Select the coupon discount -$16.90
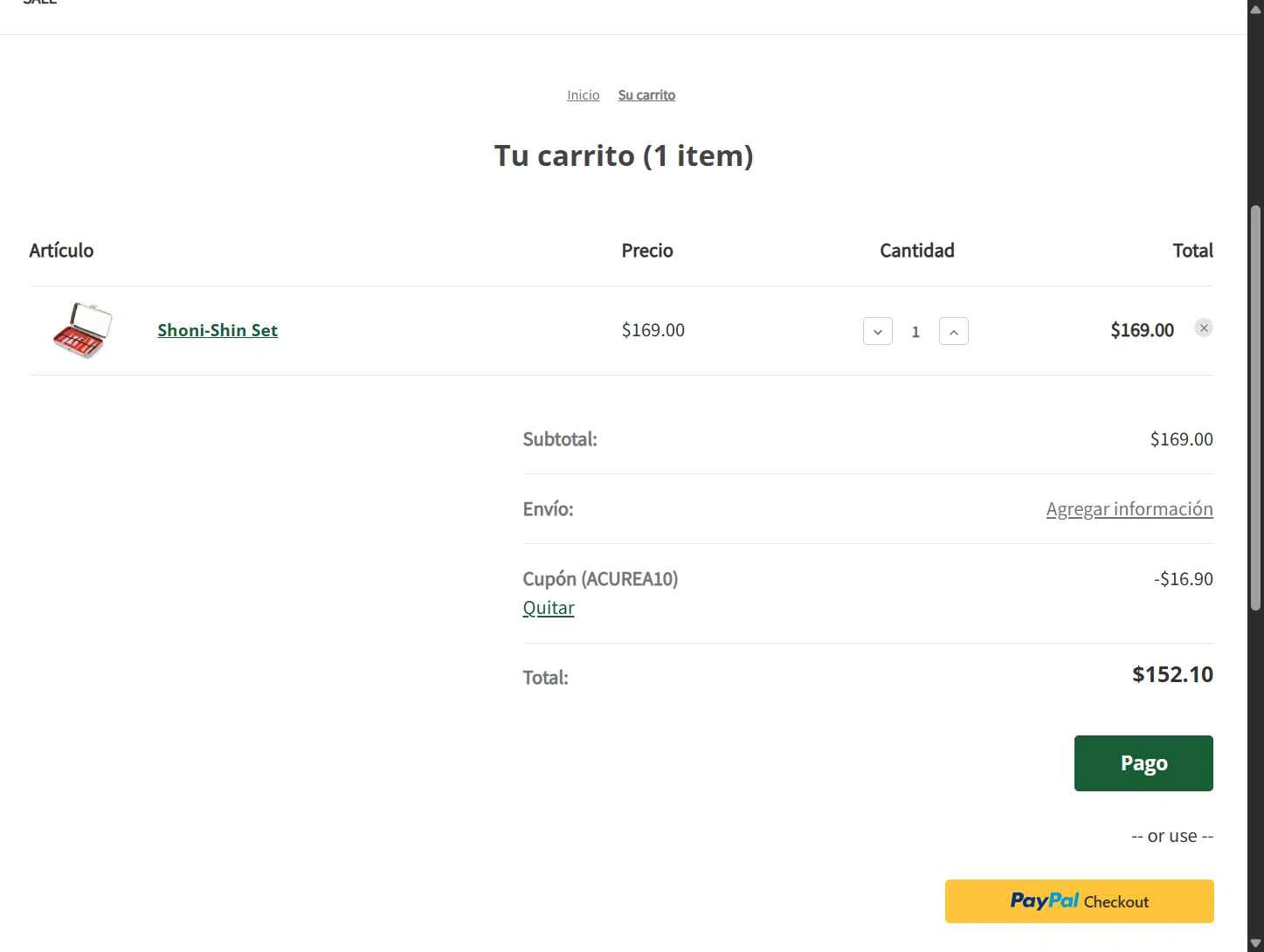Viewport: 1264px width, 952px height. 1183,579
